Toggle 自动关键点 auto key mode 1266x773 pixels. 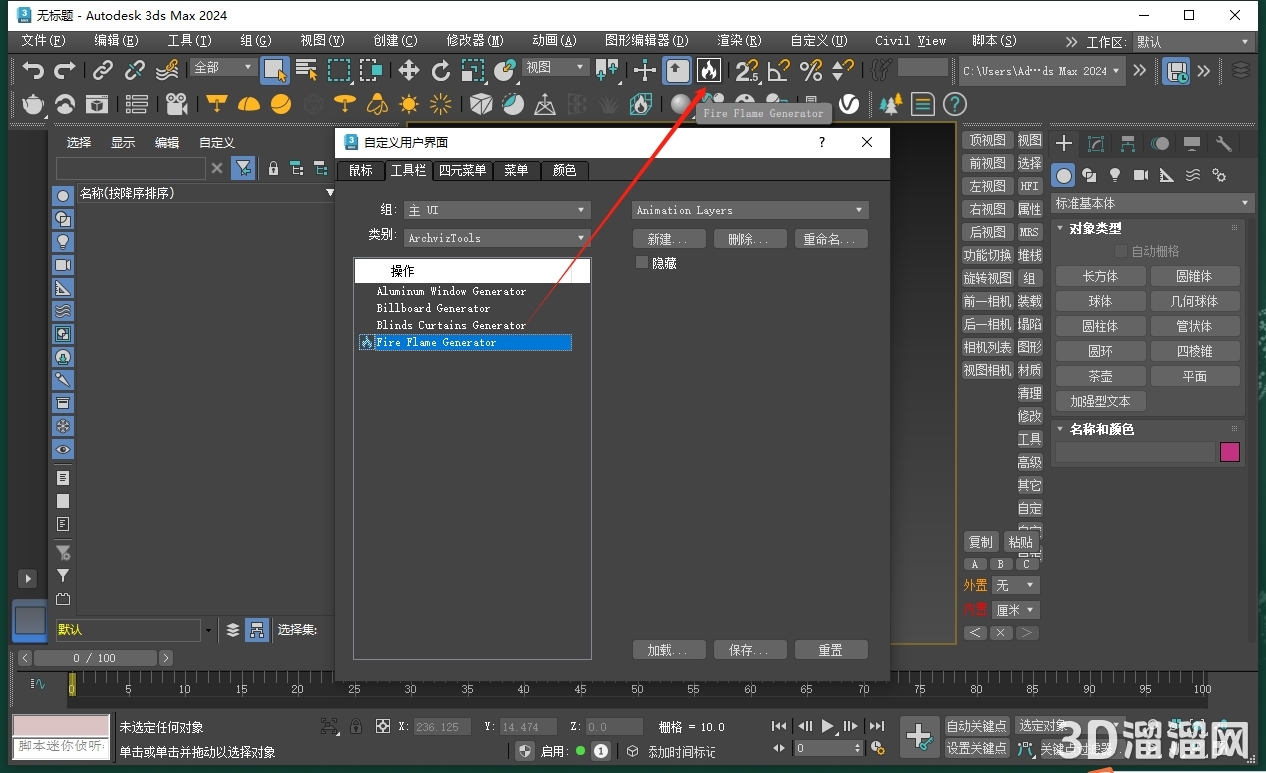click(977, 726)
